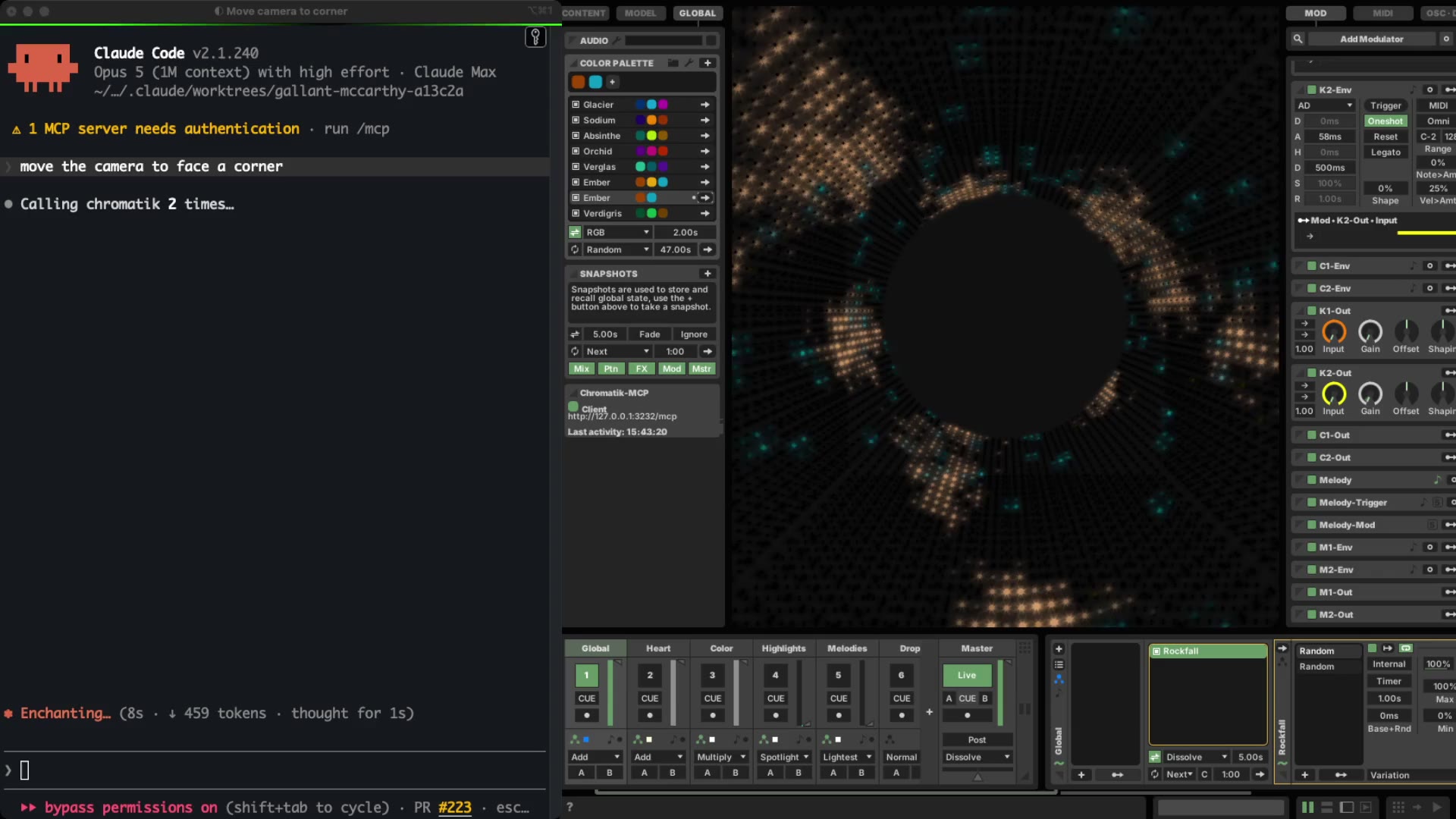
Task: Toggle the Master Live button
Action: tap(967, 676)
